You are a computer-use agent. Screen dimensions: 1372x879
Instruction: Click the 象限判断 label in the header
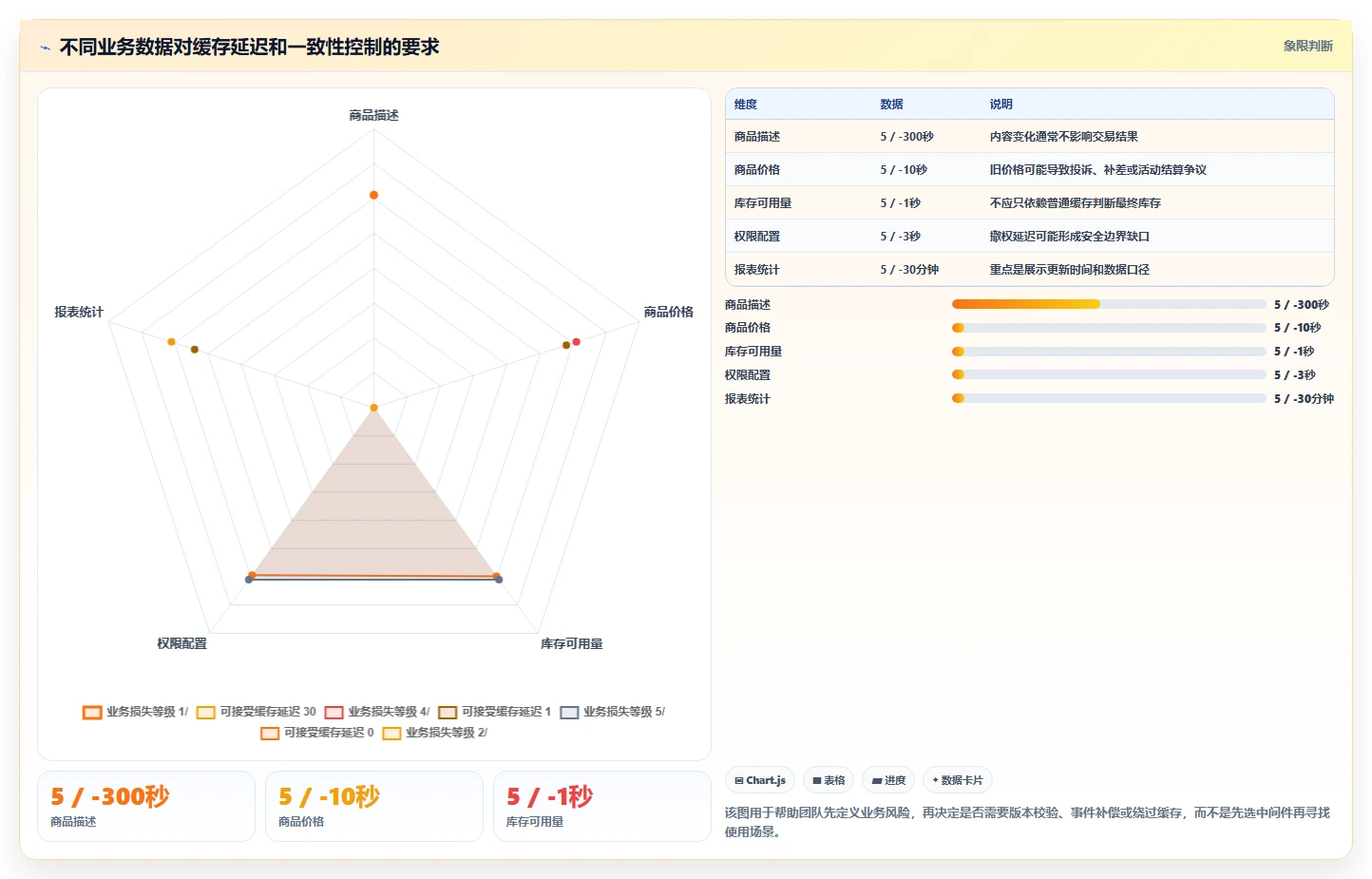[x=1307, y=46]
